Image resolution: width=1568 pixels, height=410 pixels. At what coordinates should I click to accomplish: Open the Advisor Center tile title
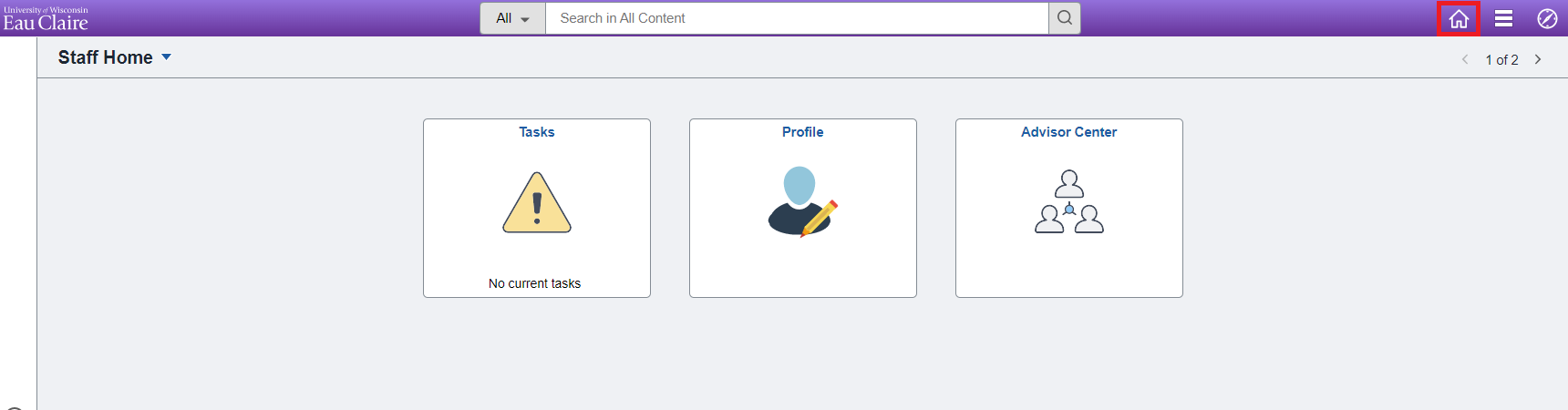coord(1068,132)
